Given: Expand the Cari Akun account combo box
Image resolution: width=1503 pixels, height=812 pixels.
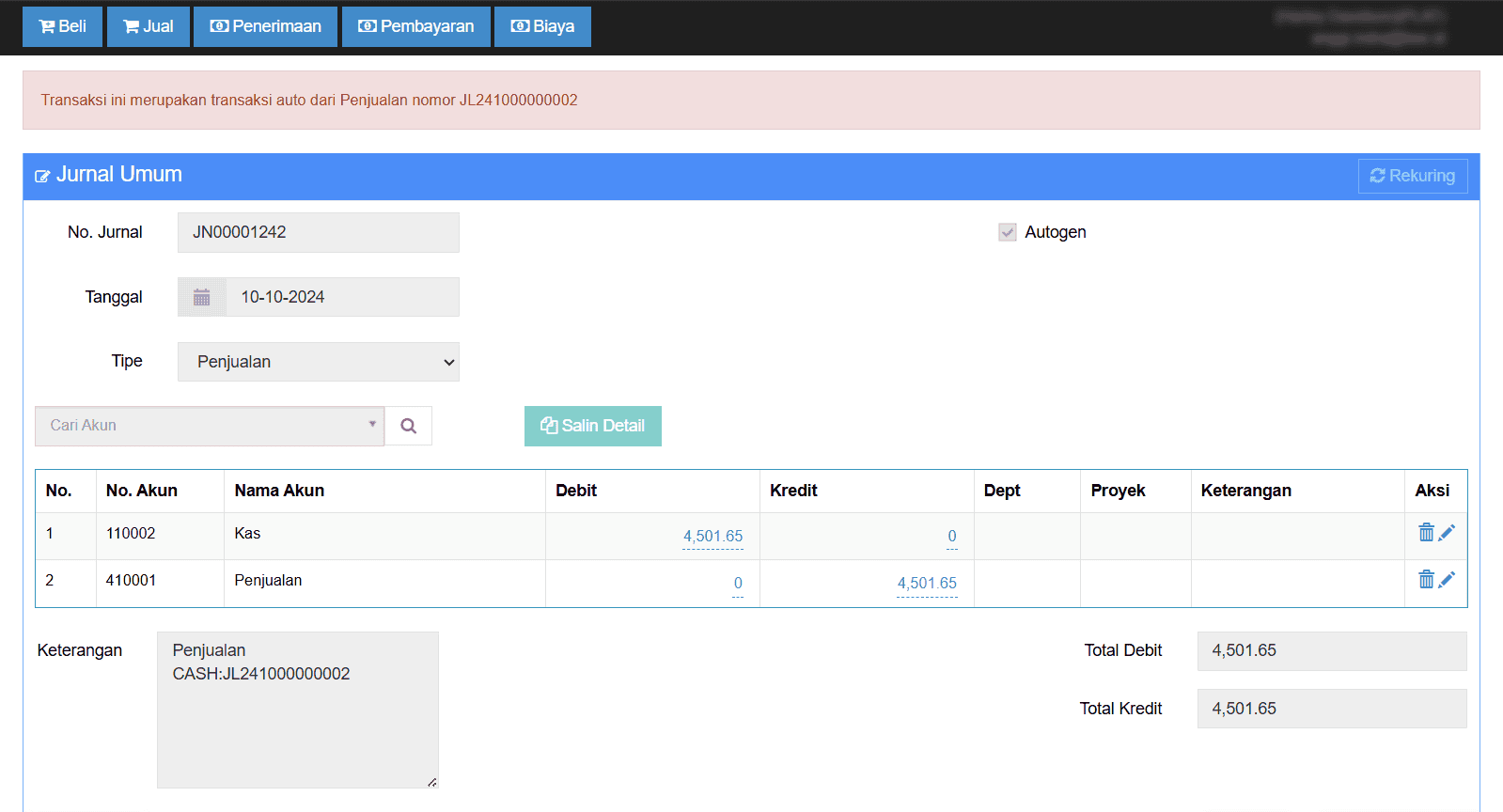Looking at the screenshot, I should tap(210, 426).
